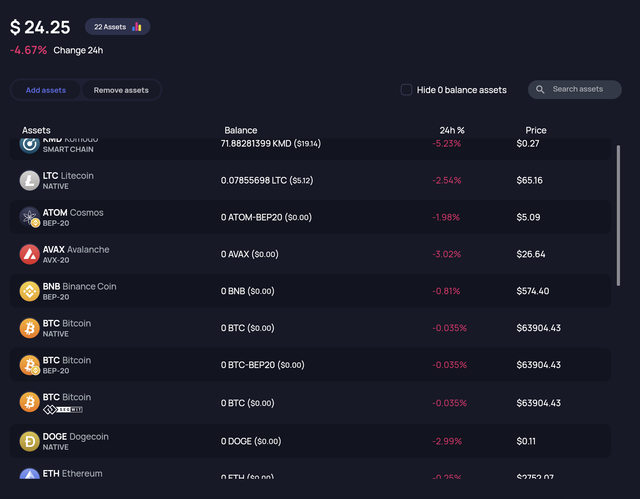The width and height of the screenshot is (640, 499).
Task: Click BNB price $574.40
Action: pyautogui.click(x=533, y=291)
